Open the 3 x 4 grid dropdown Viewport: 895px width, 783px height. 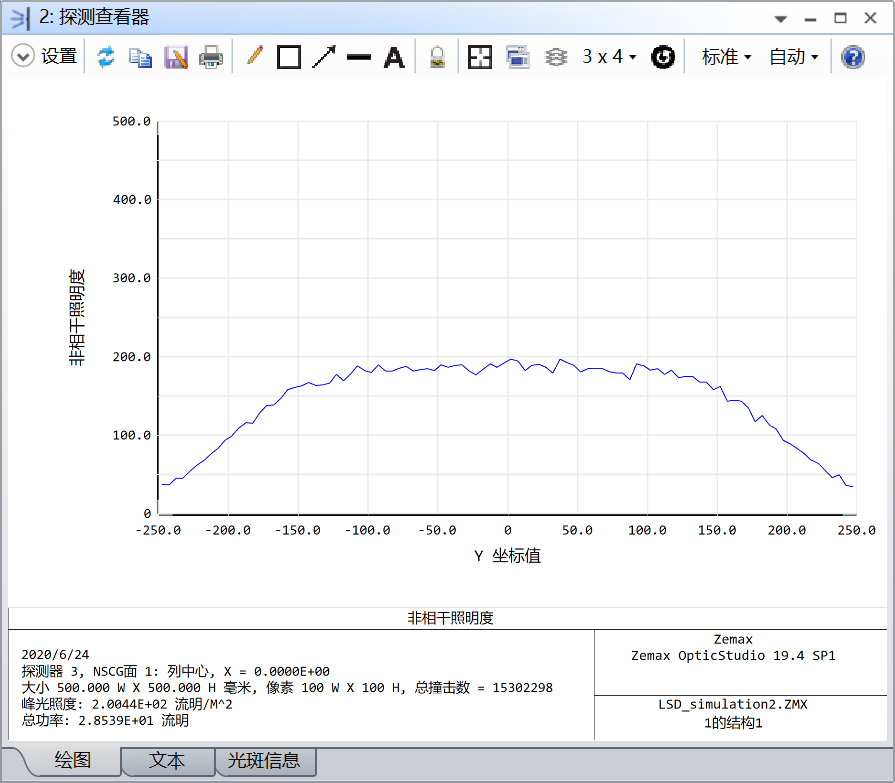pos(609,57)
